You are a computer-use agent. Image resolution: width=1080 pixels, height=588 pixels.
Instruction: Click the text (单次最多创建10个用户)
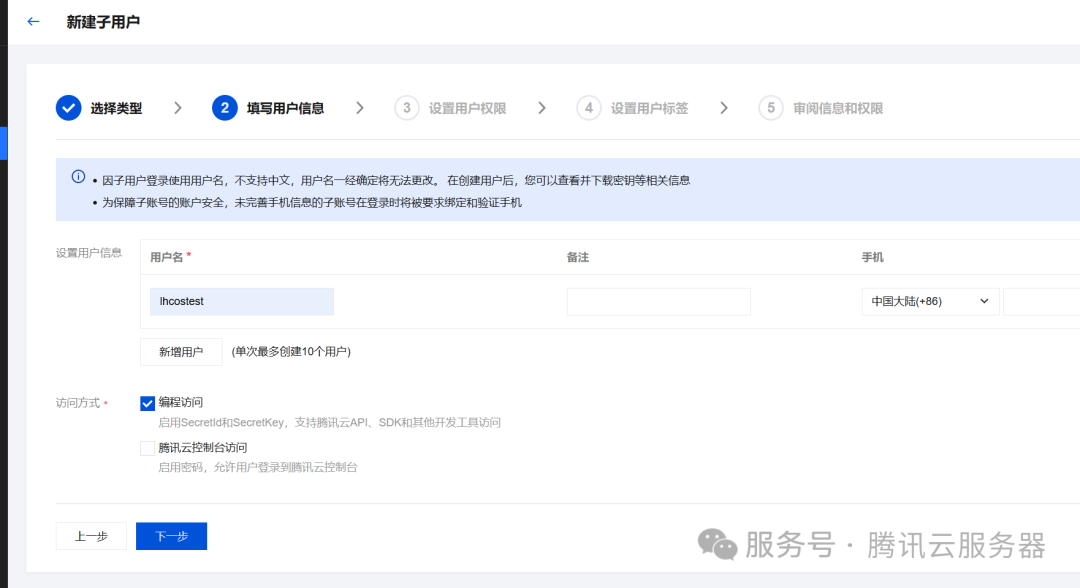click(x=291, y=352)
